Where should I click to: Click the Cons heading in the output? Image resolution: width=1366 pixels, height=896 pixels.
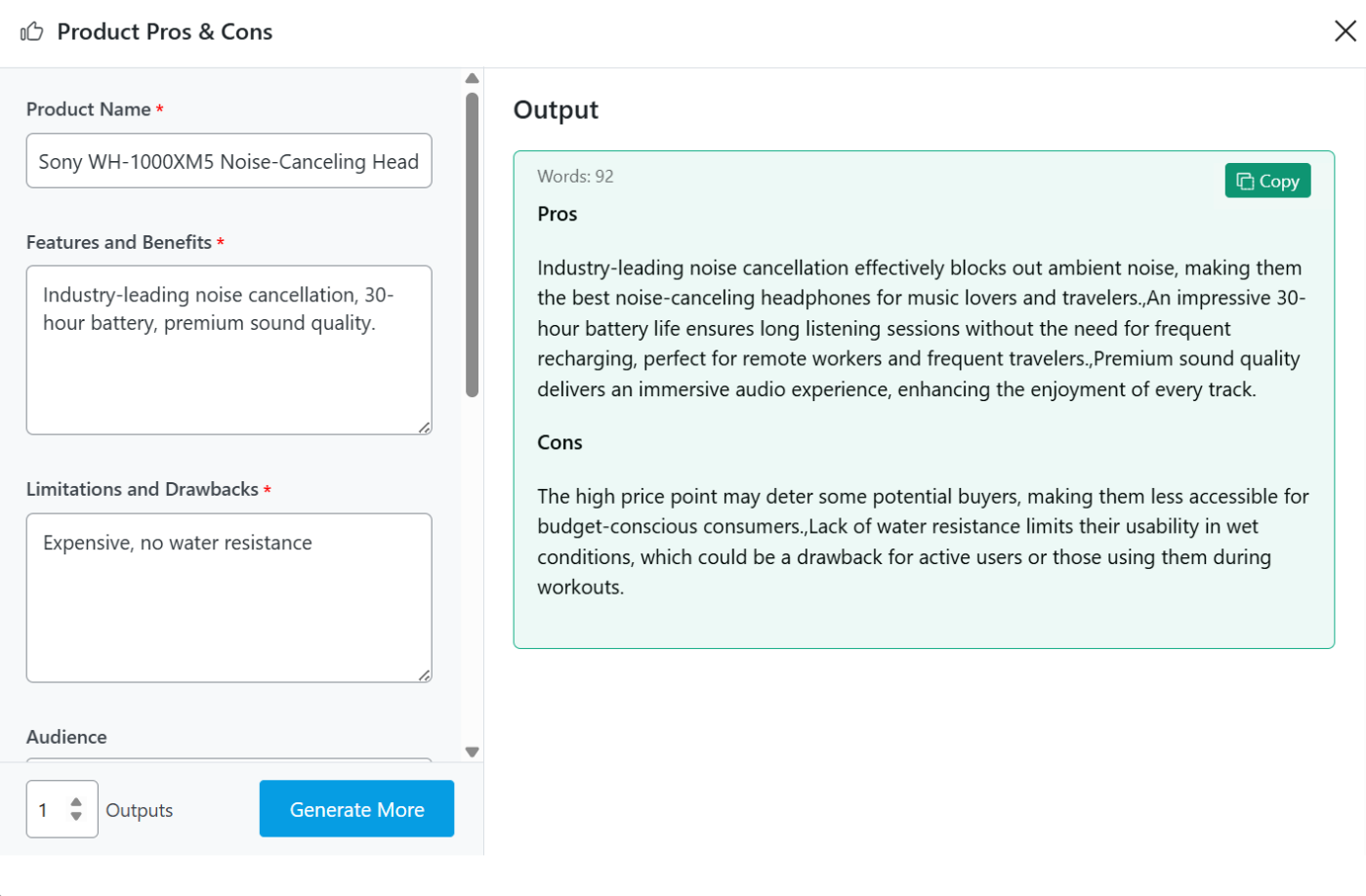(x=559, y=442)
